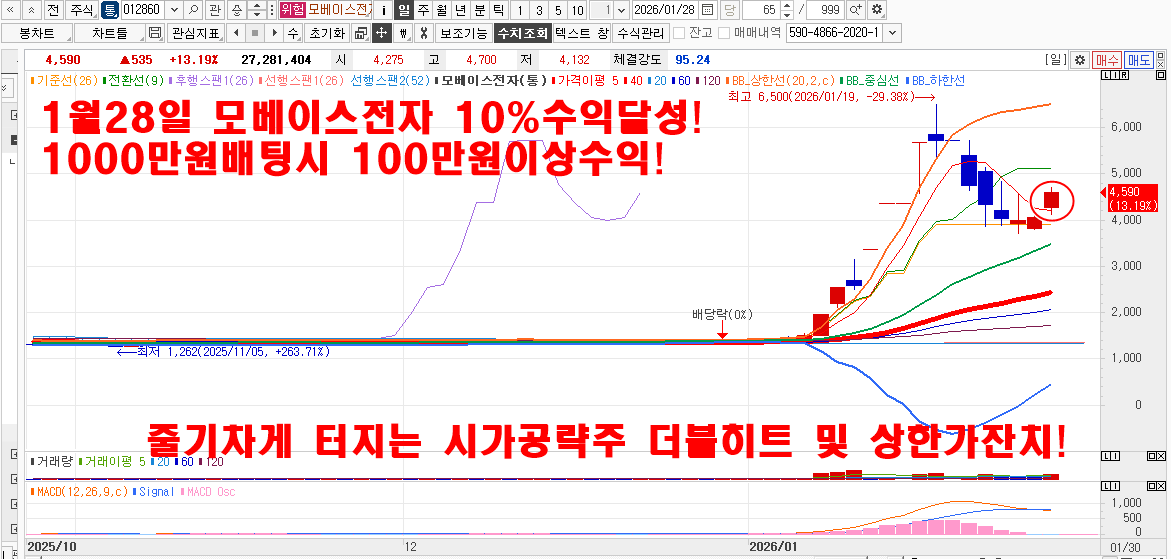The image size is (1171, 559).
Task: Open the account number 590-4866-2020-1 dropdown
Action: click(891, 32)
